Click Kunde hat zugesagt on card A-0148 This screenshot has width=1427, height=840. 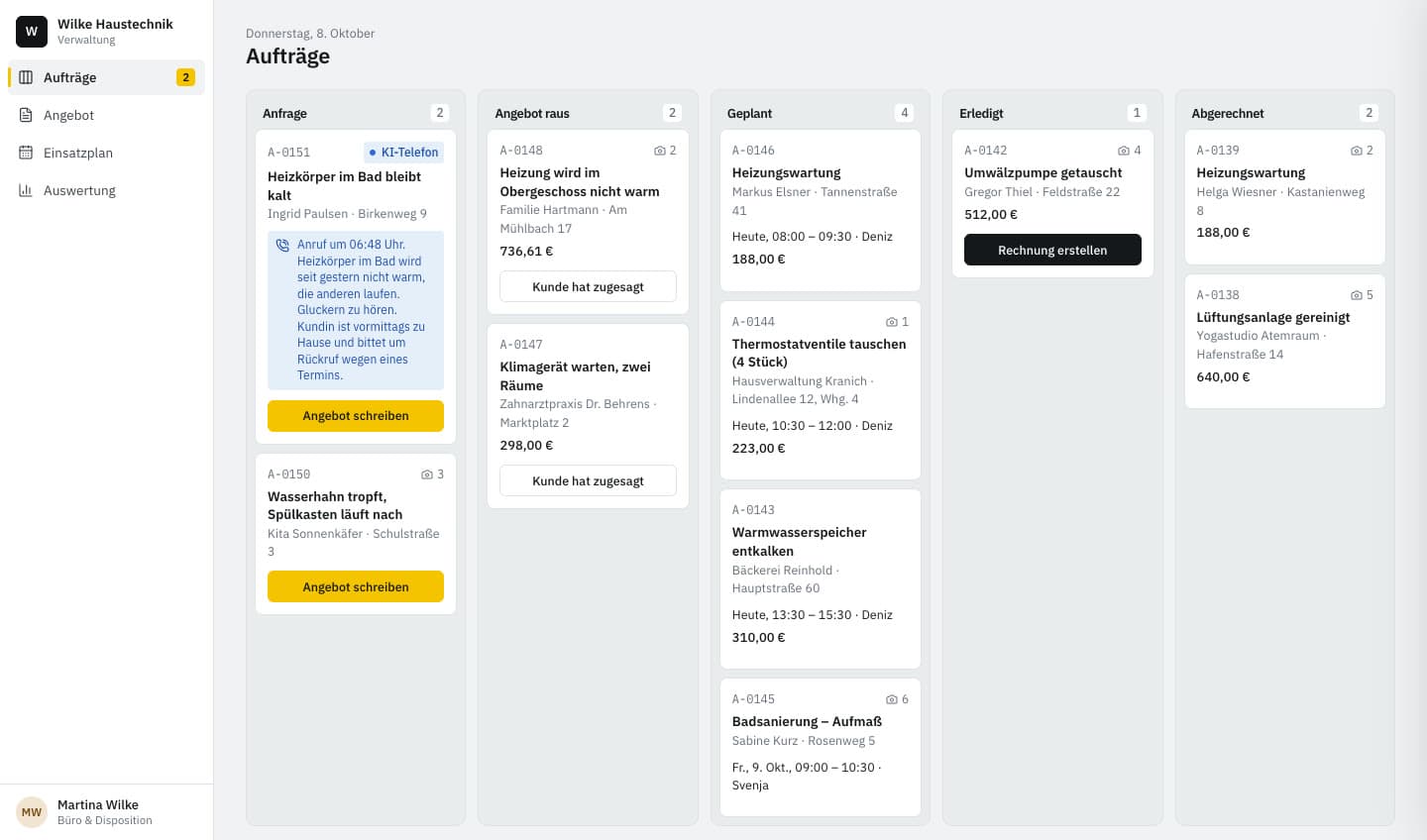(588, 287)
